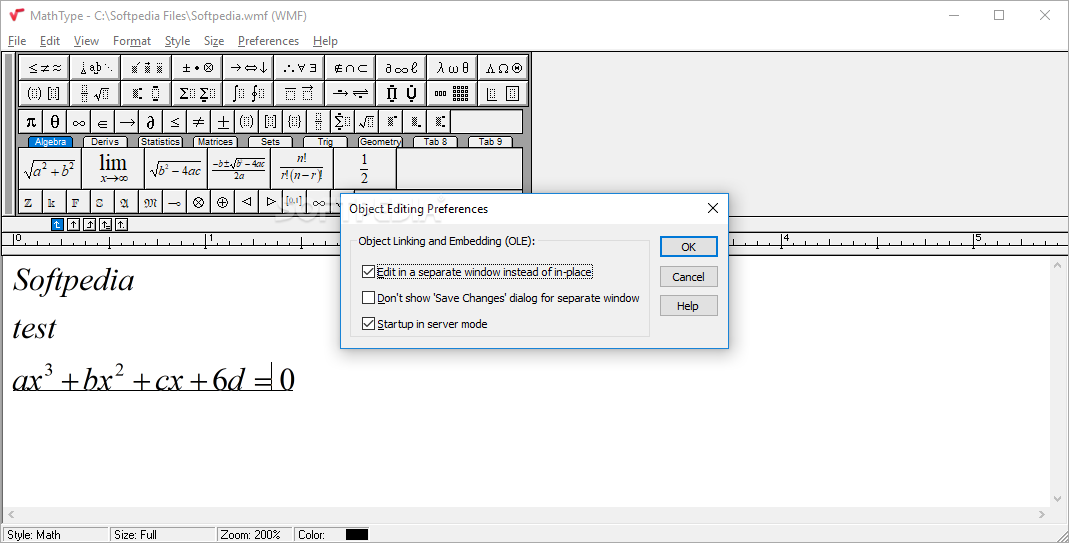This screenshot has width=1069, height=543.
Task: Insert the quadratic formula expression
Action: 239,168
